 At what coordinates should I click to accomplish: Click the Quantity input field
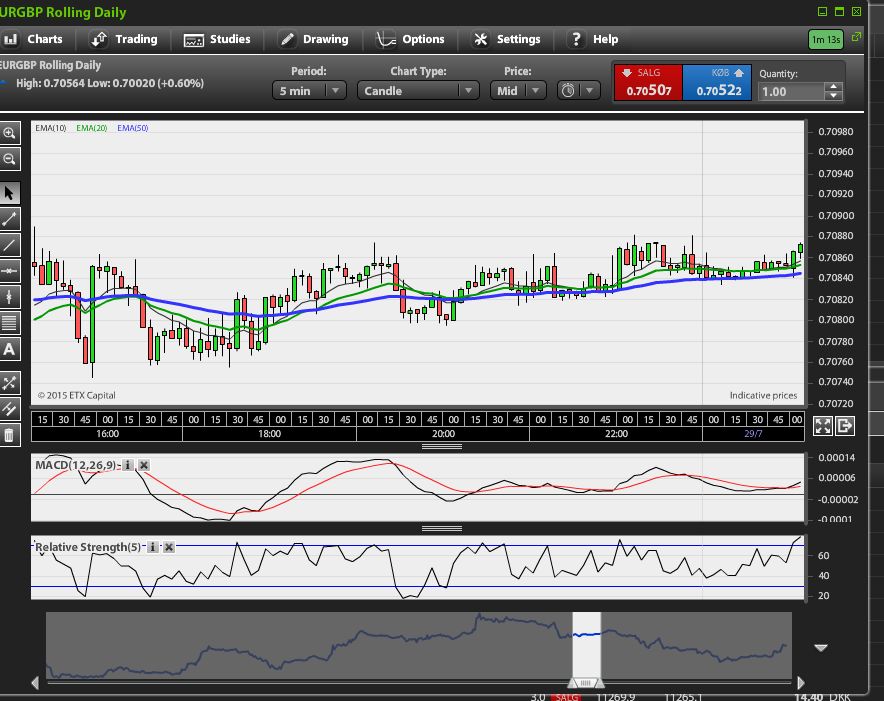pos(792,91)
